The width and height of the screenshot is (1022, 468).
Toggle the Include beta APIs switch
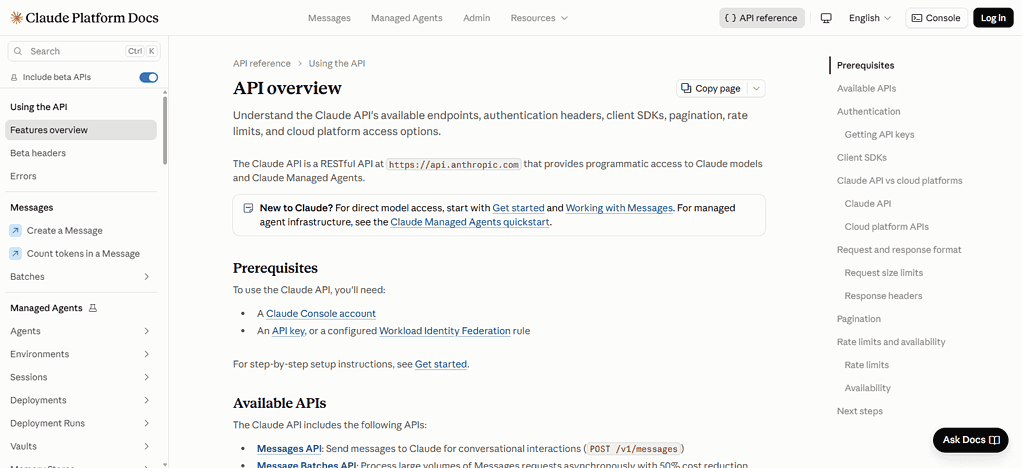[x=149, y=77]
